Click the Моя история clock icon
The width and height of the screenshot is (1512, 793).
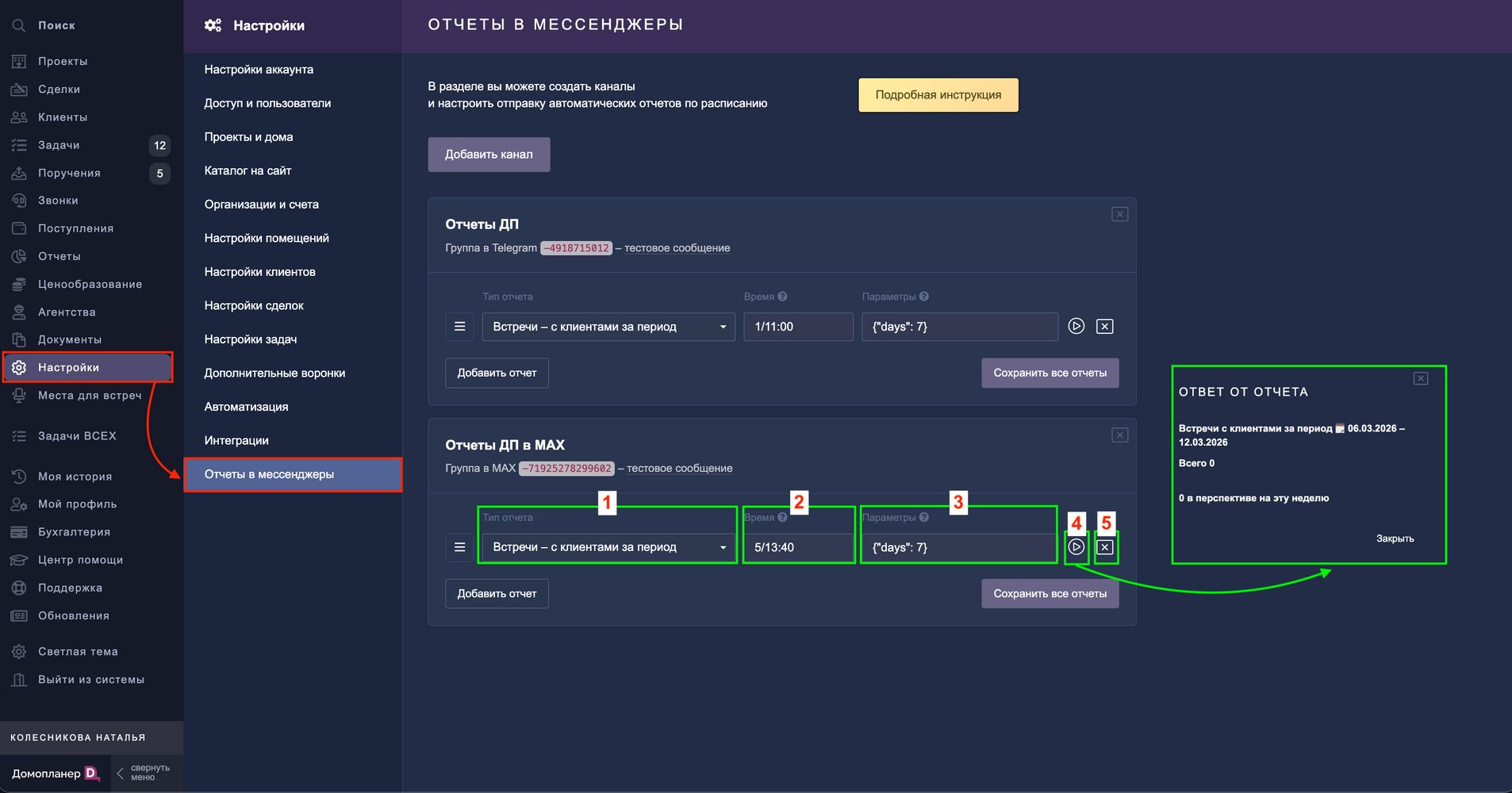(18, 477)
